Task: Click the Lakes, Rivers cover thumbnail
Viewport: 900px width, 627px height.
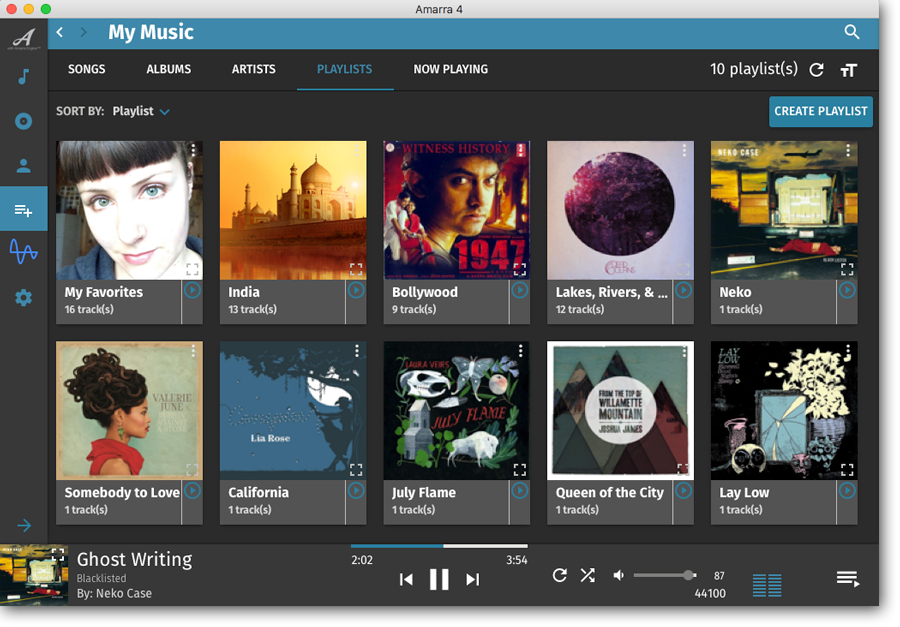Action: click(x=620, y=210)
